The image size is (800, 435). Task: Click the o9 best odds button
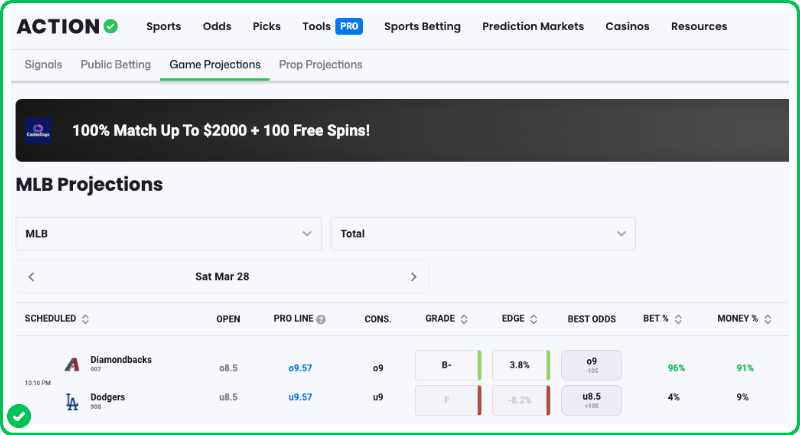(x=591, y=365)
